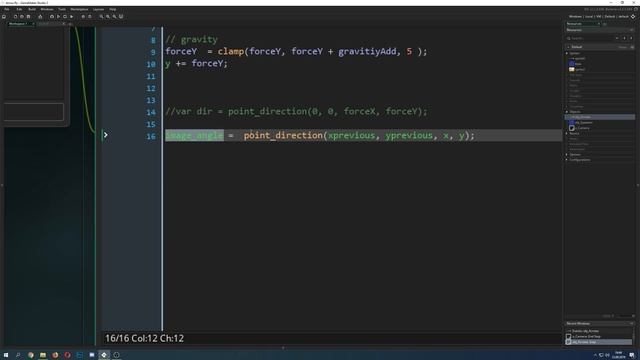Click the save project toolbar icon
Viewport: 640px width, 360px height.
coord(29,17)
